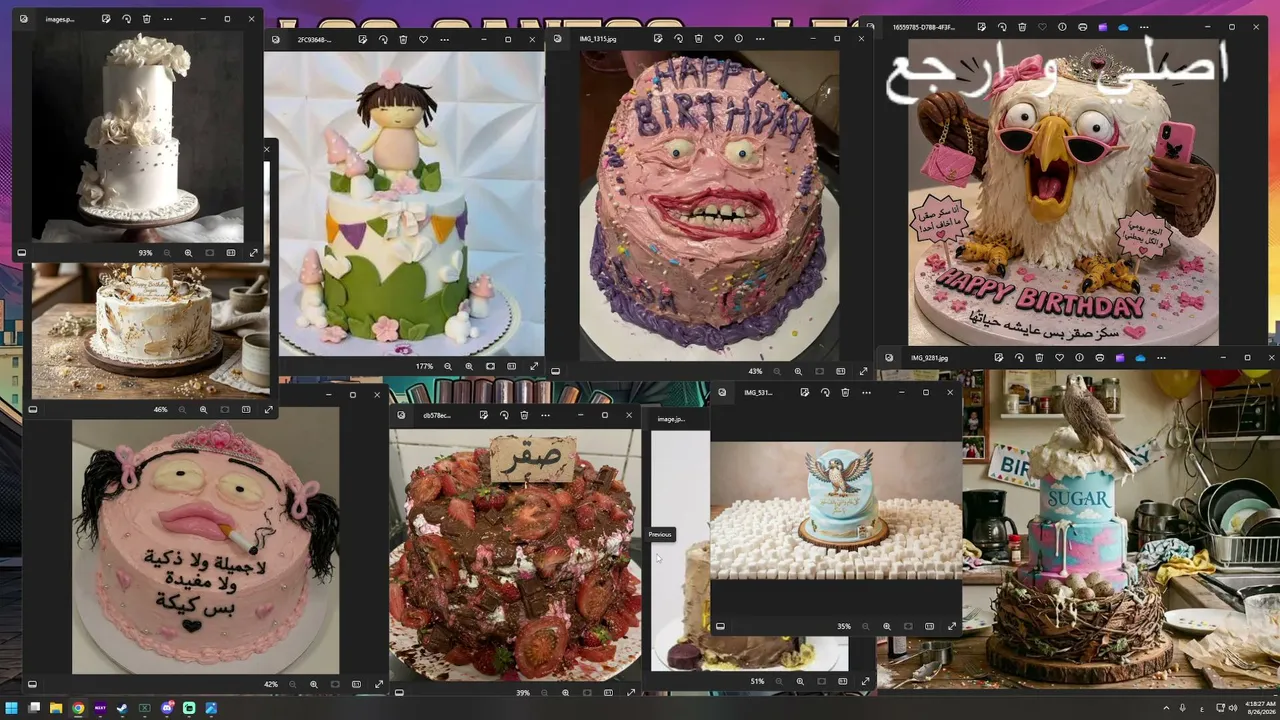Viewport: 1280px width, 720px height.
Task: Open OneDrive from IMG_9281.jpg window
Action: [1140, 357]
